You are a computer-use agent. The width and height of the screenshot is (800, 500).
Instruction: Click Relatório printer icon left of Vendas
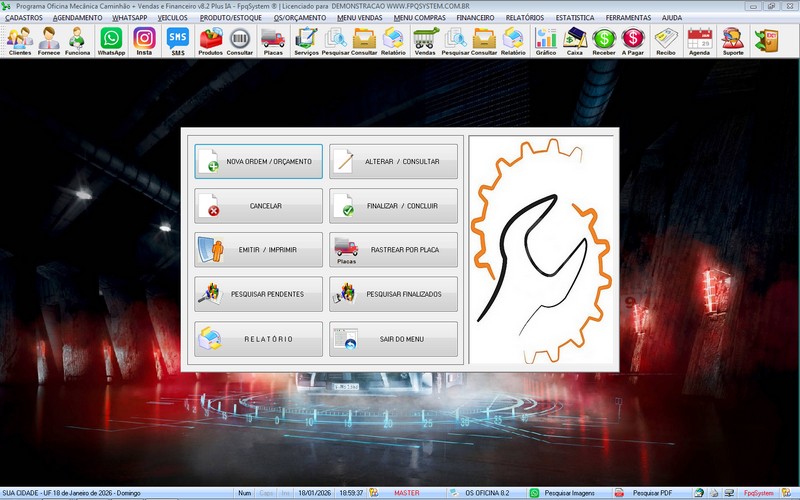click(x=393, y=41)
